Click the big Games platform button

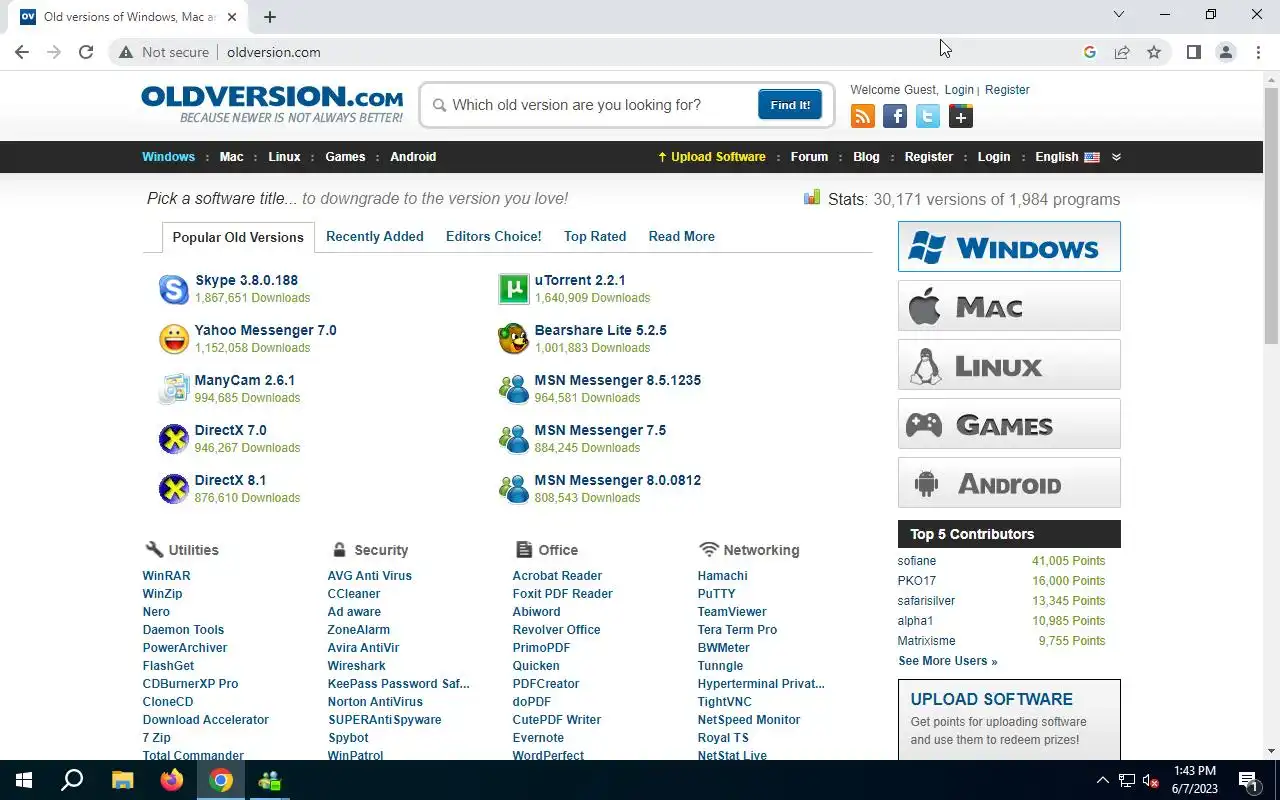1009,423
